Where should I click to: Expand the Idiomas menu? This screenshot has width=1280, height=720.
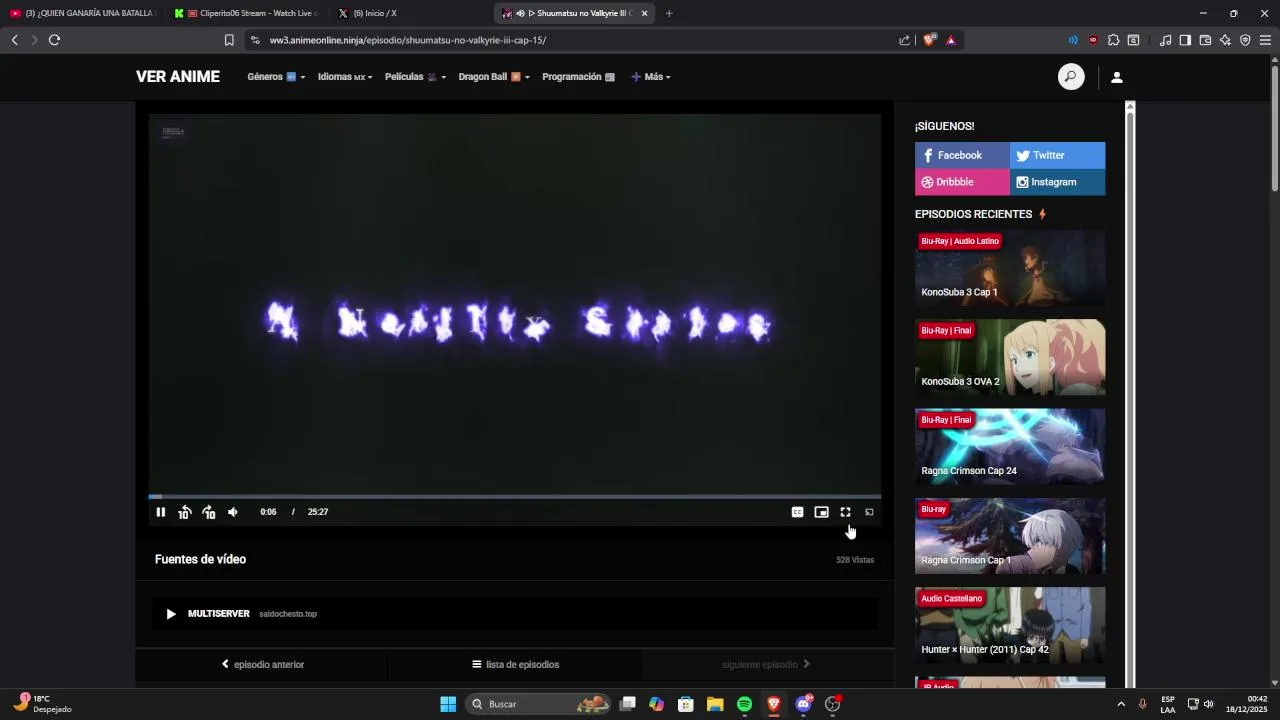345,77
